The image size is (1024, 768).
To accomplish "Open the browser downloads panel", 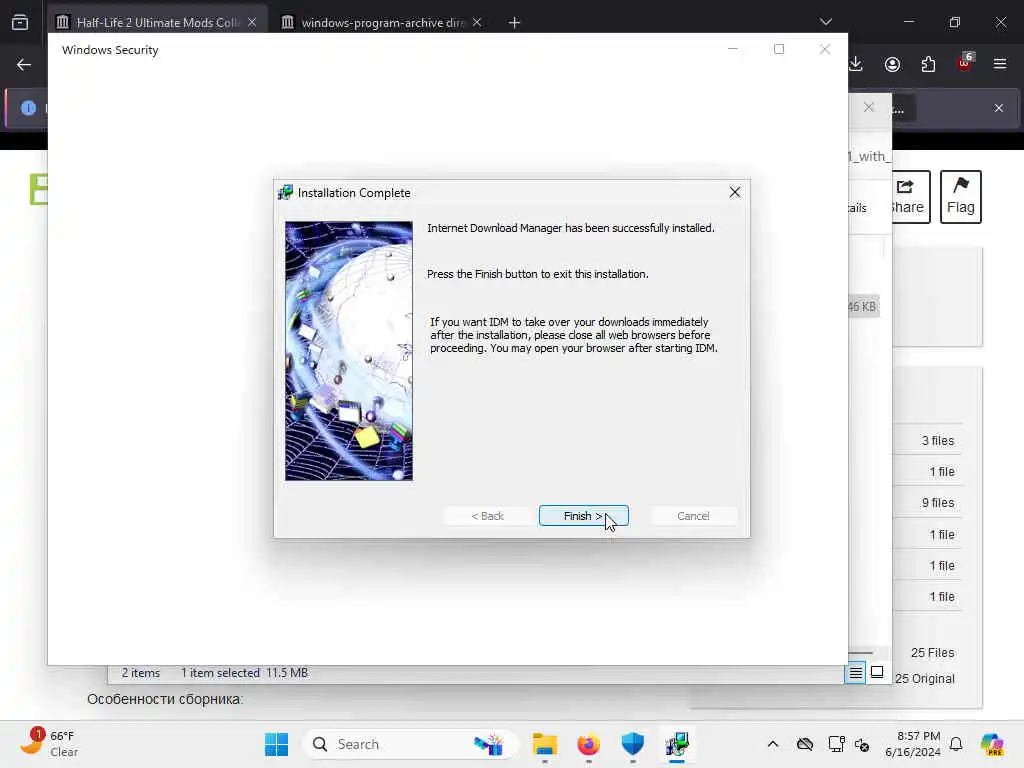I will point(856,64).
